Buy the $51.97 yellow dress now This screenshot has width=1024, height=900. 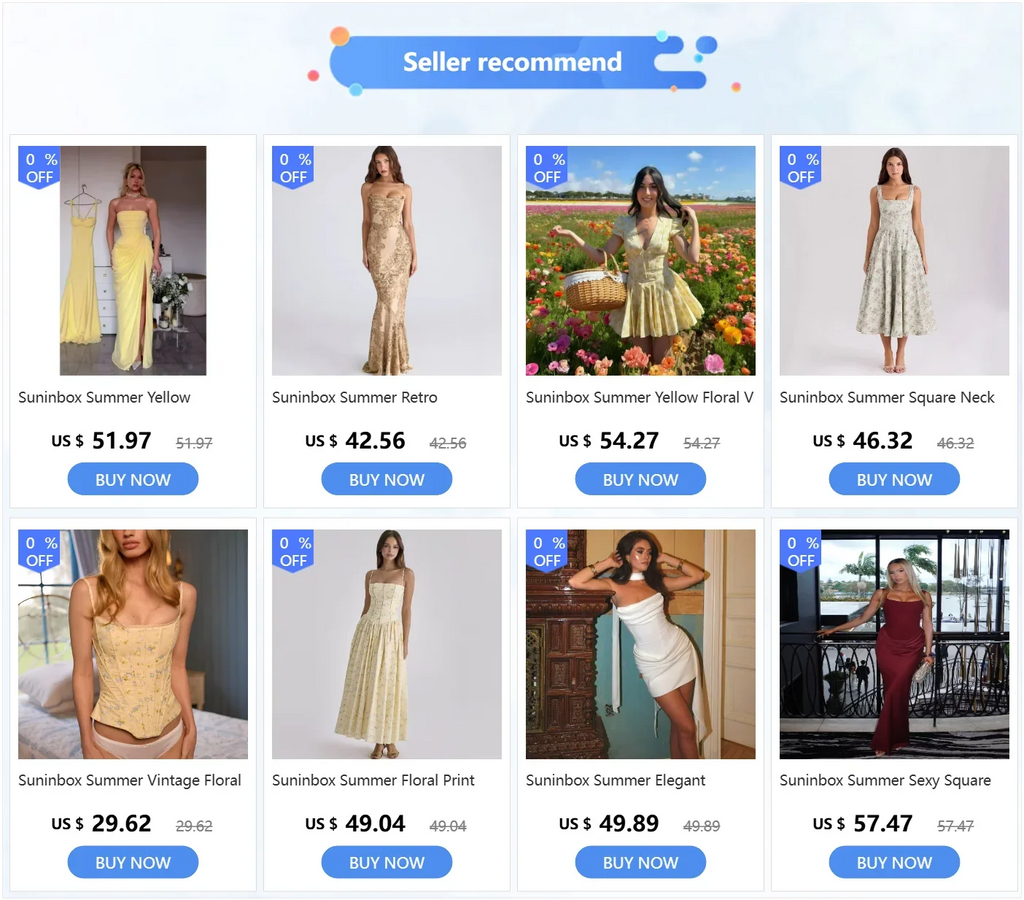click(x=133, y=479)
